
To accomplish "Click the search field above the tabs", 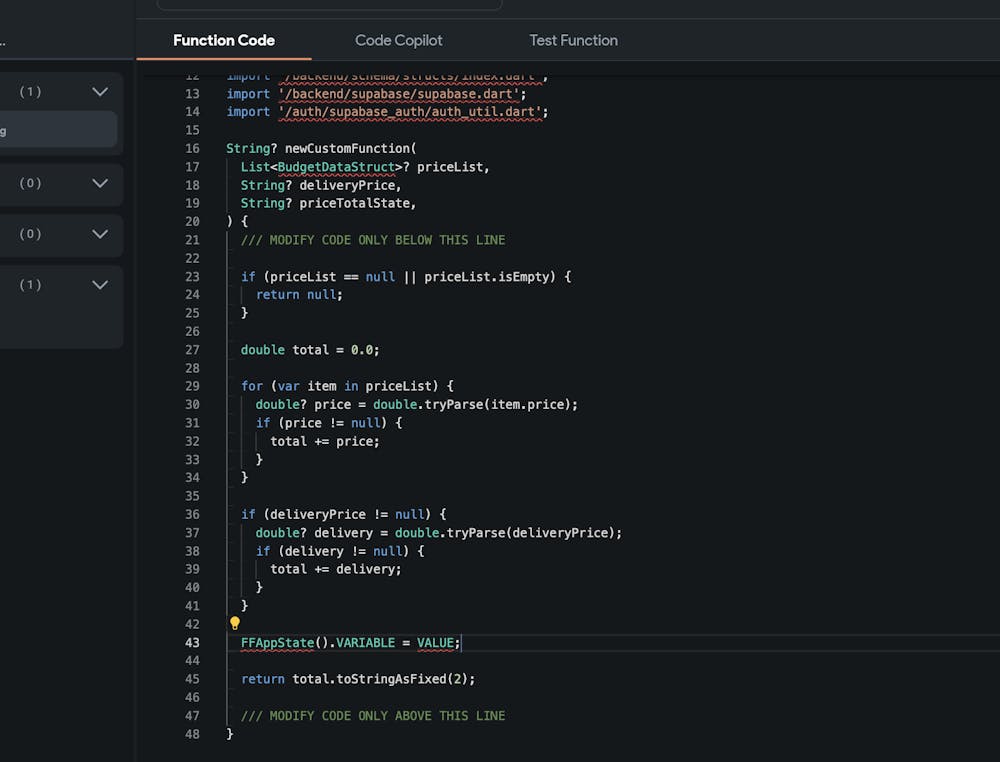I will (x=329, y=4).
